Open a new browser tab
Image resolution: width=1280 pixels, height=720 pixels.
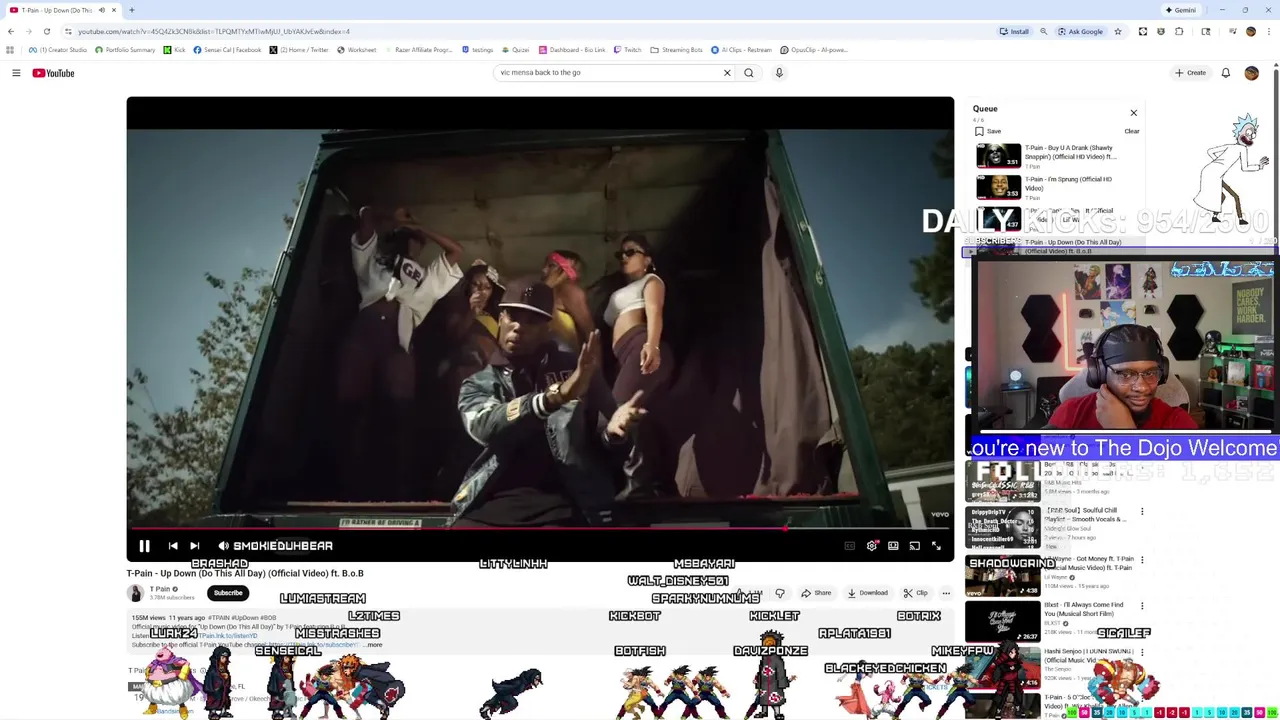click(x=131, y=10)
